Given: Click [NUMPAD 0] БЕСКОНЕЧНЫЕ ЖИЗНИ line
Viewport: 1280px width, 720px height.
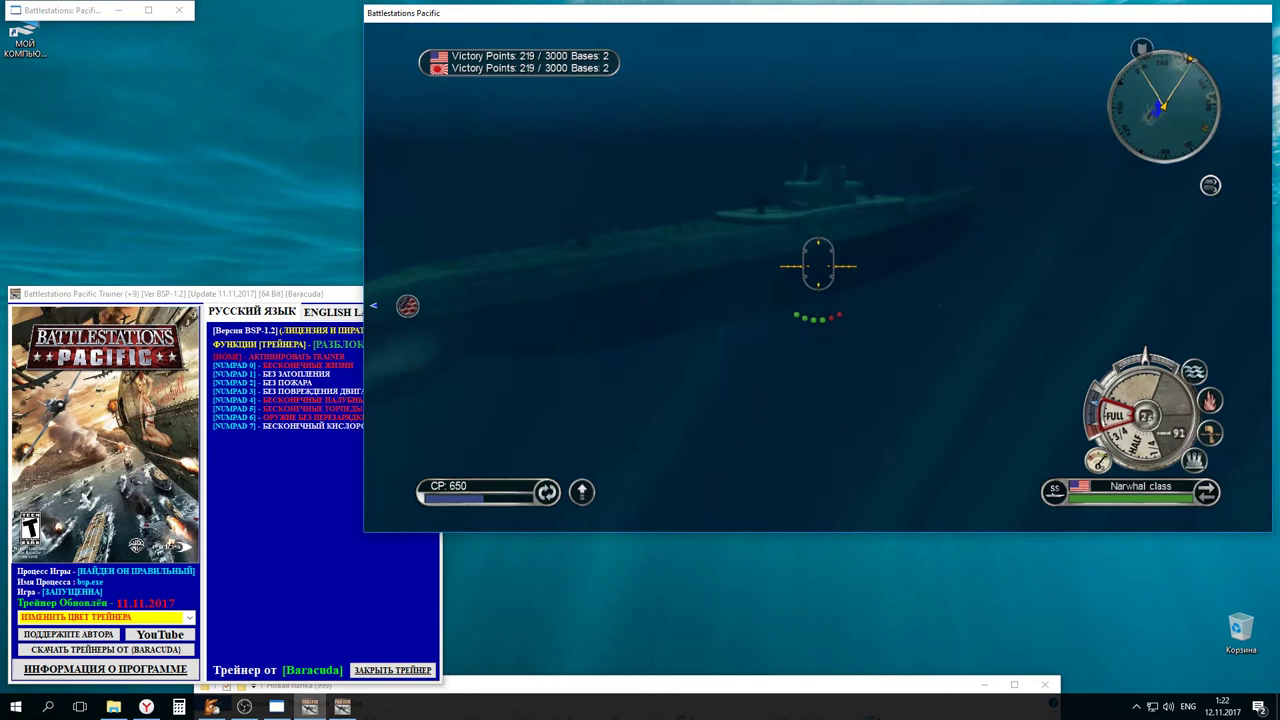Looking at the screenshot, I should coord(283,366).
